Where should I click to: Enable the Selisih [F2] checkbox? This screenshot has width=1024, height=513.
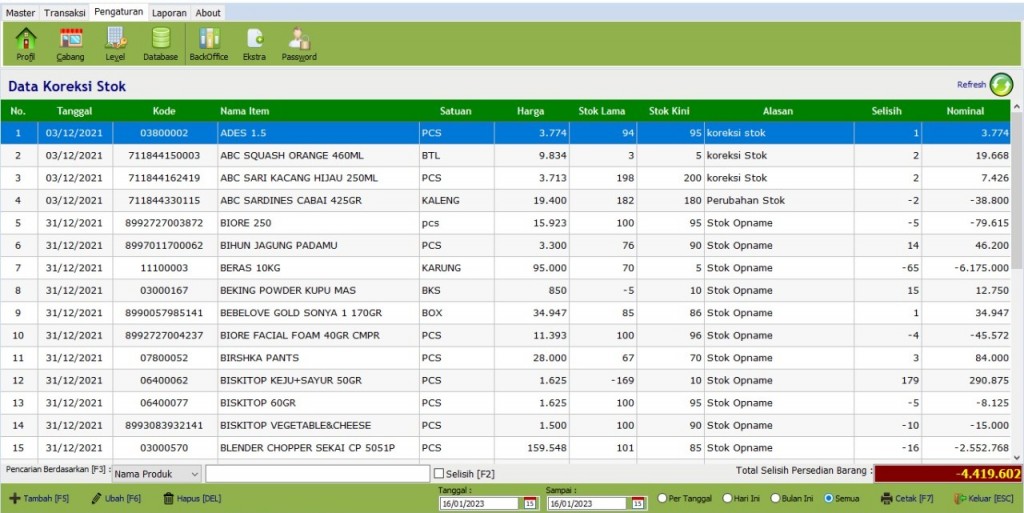(439, 474)
